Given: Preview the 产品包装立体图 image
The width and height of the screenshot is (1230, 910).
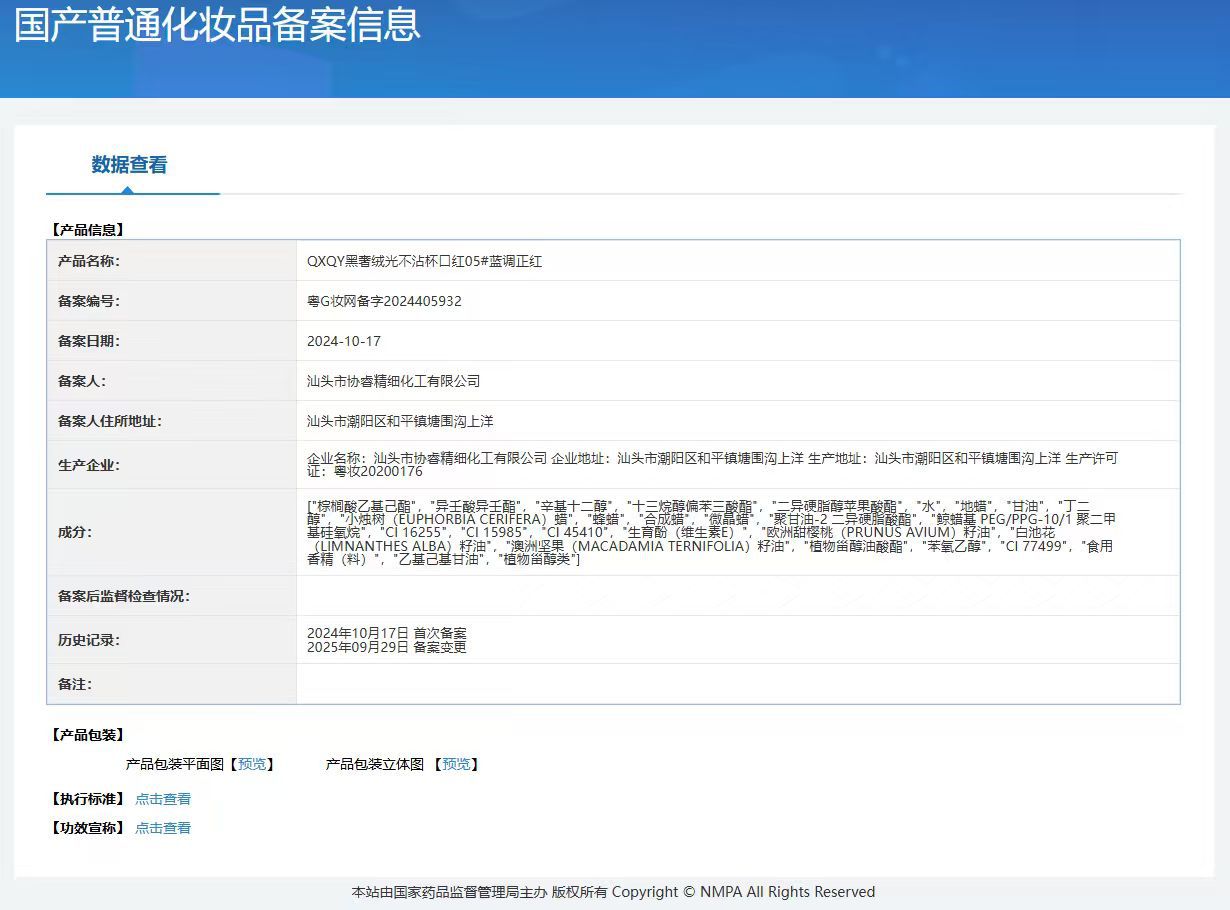Looking at the screenshot, I should tap(456, 764).
